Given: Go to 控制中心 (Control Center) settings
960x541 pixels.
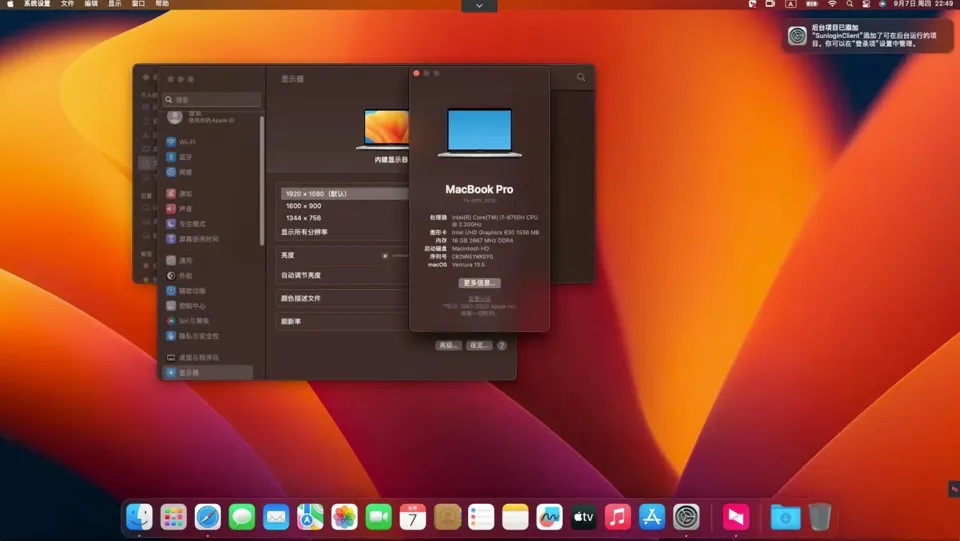Looking at the screenshot, I should tap(192, 306).
